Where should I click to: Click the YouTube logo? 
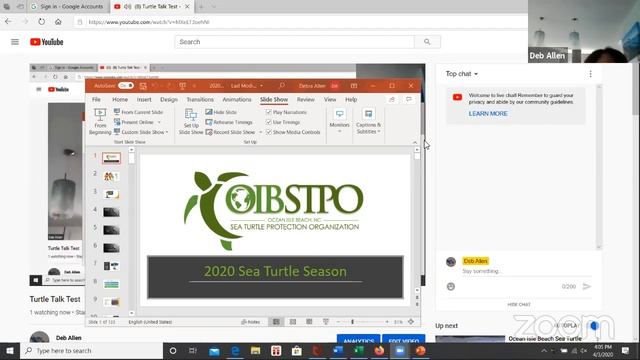pyautogui.click(x=47, y=42)
